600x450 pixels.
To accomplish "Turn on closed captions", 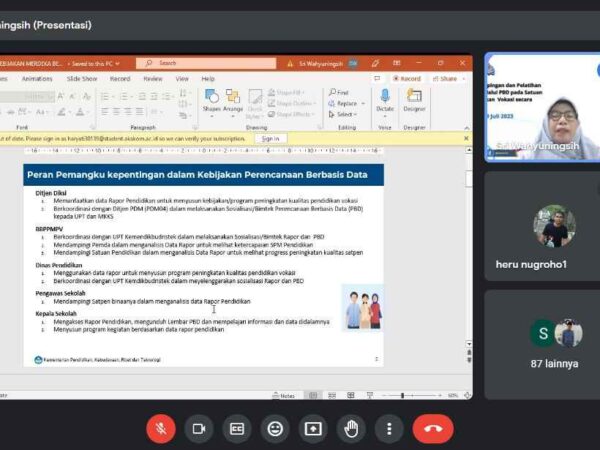I will coord(237,428).
